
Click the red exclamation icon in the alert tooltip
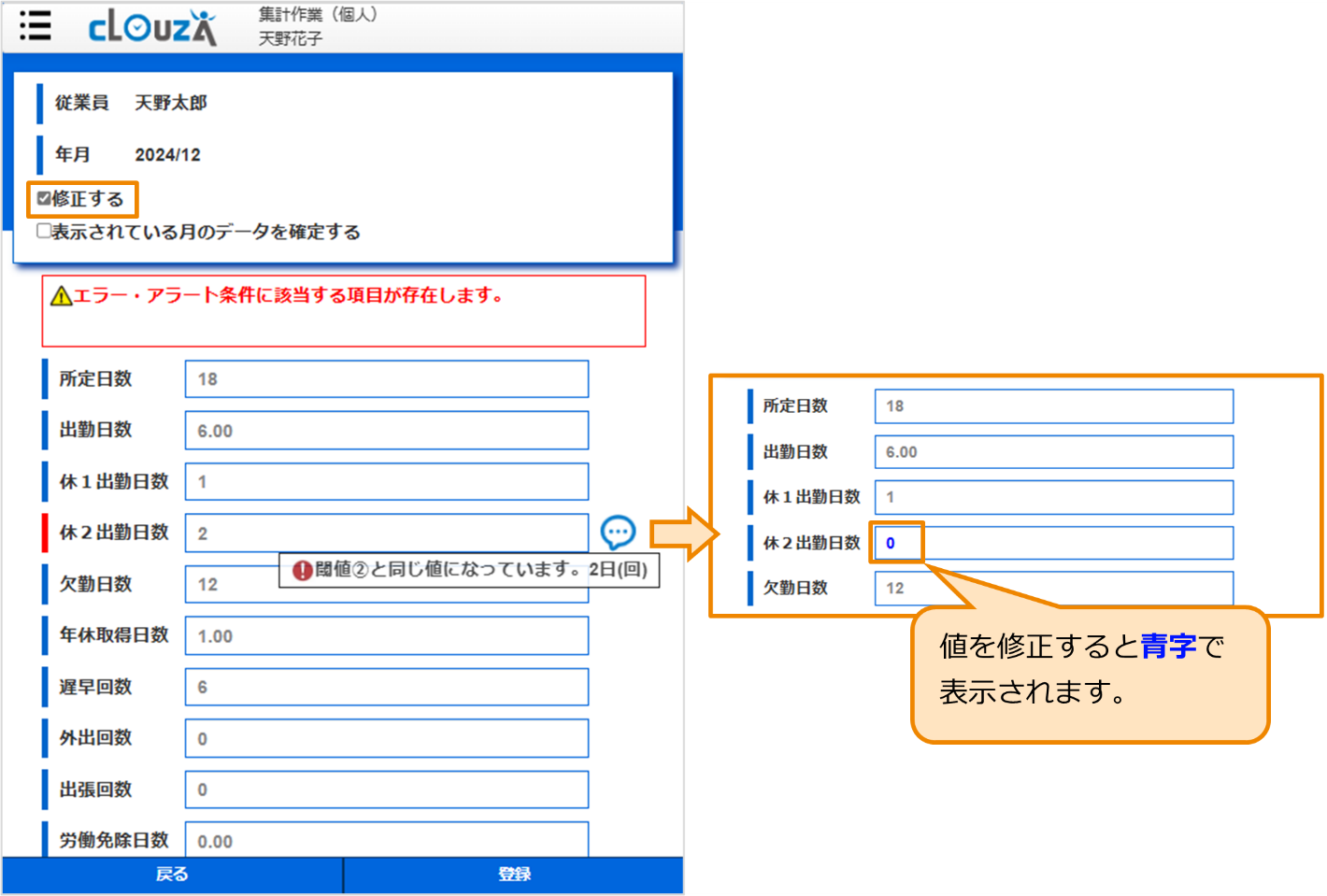point(302,570)
